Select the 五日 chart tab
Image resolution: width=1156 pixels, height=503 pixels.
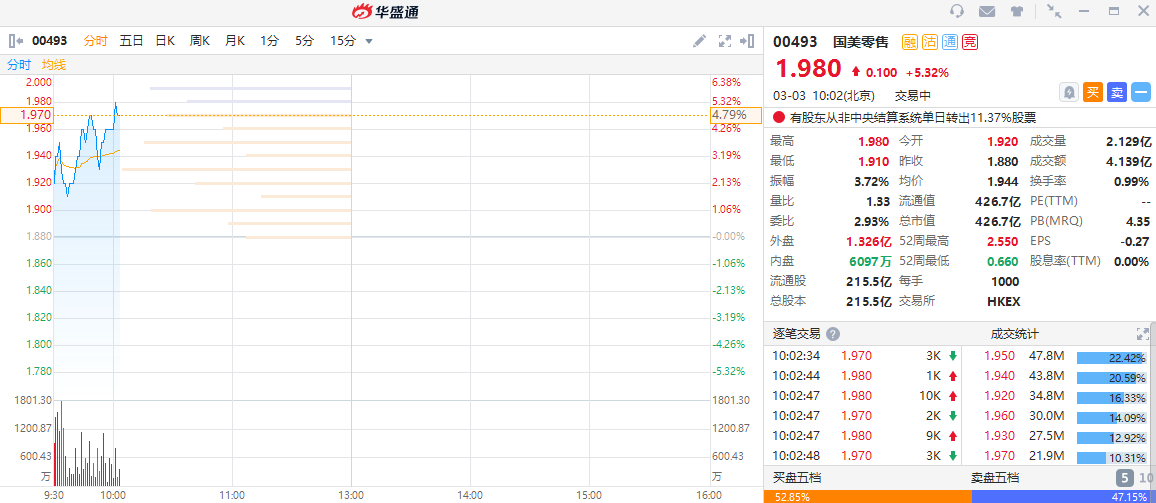click(x=131, y=41)
